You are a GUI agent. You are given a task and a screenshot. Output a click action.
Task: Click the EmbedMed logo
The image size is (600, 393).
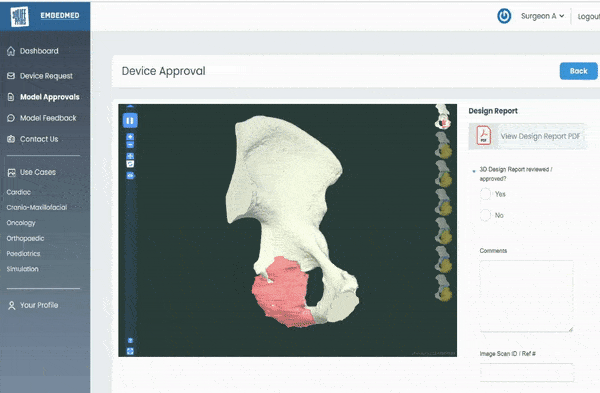(x=20, y=16)
